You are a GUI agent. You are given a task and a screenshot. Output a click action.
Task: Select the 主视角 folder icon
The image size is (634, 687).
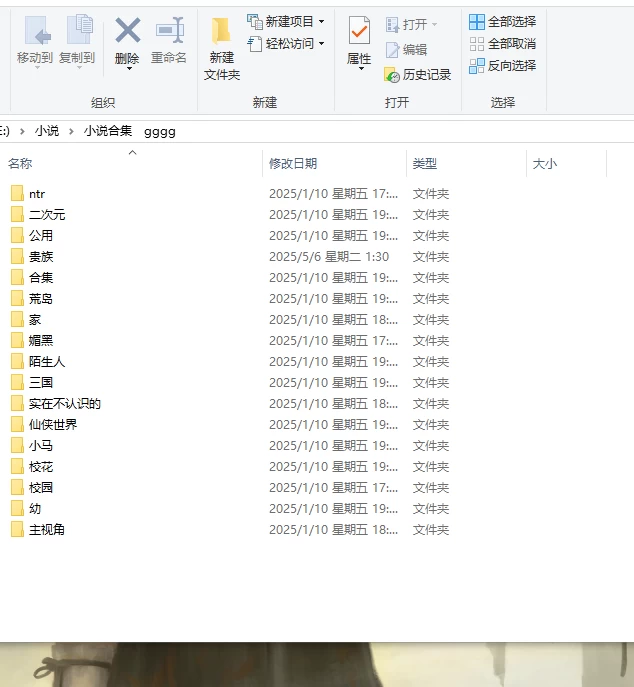tap(17, 530)
